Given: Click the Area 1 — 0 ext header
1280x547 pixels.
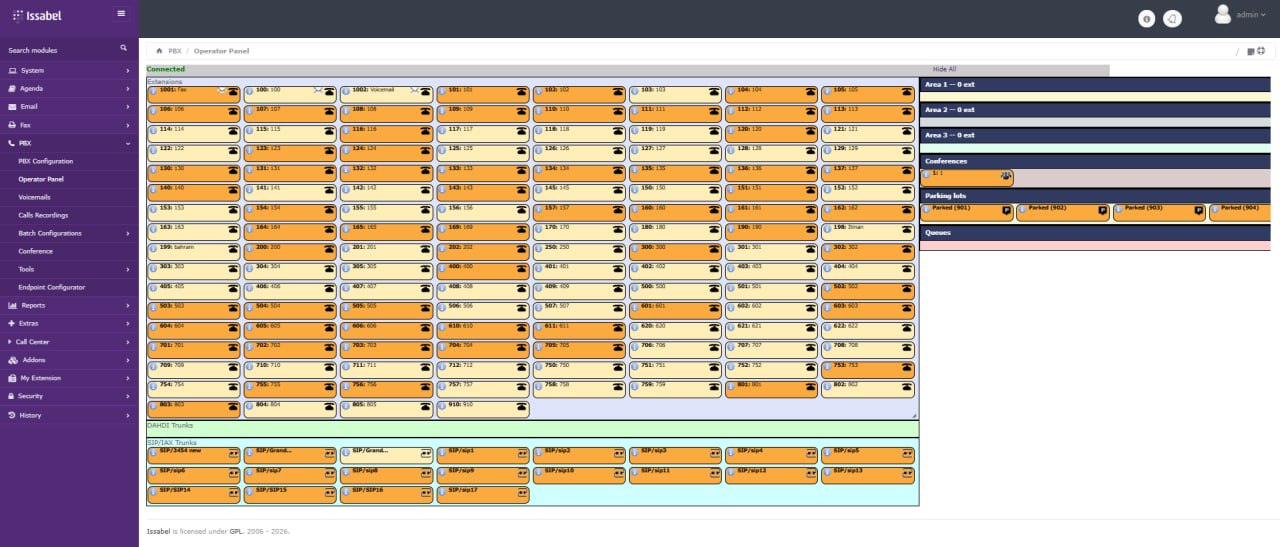Looking at the screenshot, I should 1095,85.
